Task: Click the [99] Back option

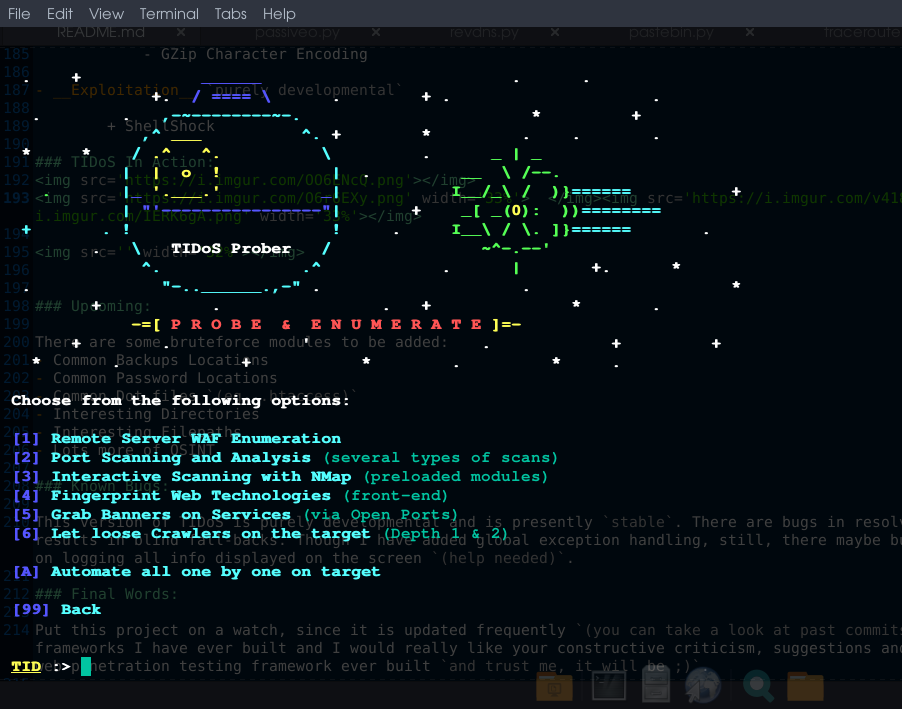Action: pyautogui.click(x=57, y=609)
